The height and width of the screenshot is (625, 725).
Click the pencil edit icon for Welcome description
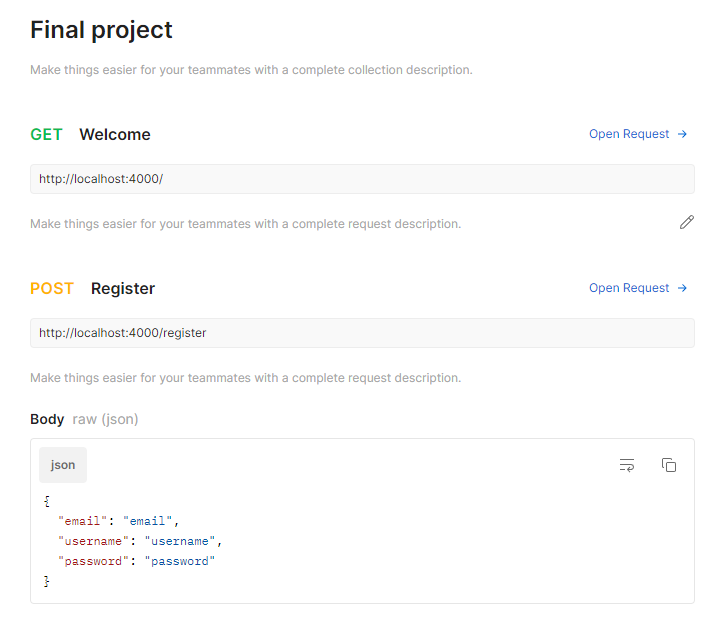click(686, 223)
